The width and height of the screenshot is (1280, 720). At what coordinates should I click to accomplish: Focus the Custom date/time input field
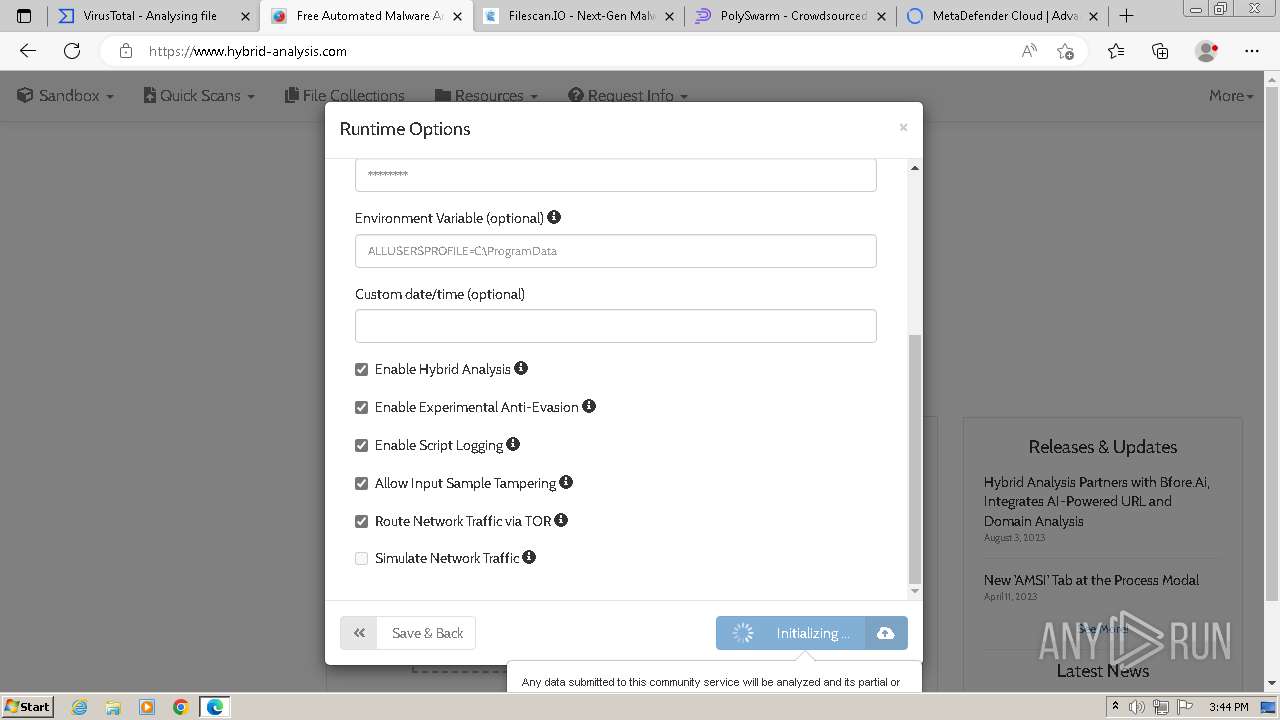616,326
